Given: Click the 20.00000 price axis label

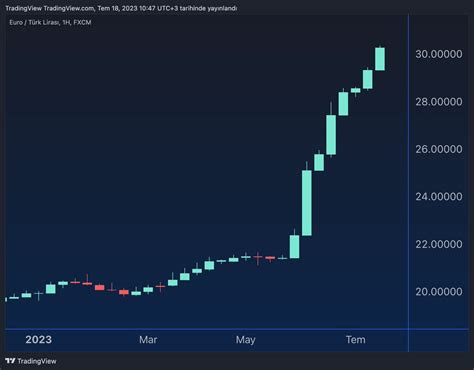Looking at the screenshot, I should tap(439, 292).
